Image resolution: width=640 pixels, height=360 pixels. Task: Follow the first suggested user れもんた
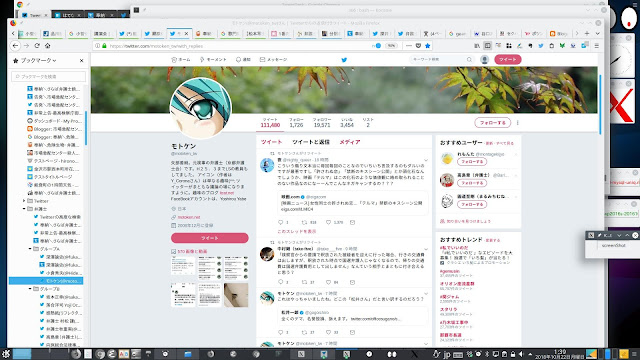(x=471, y=162)
